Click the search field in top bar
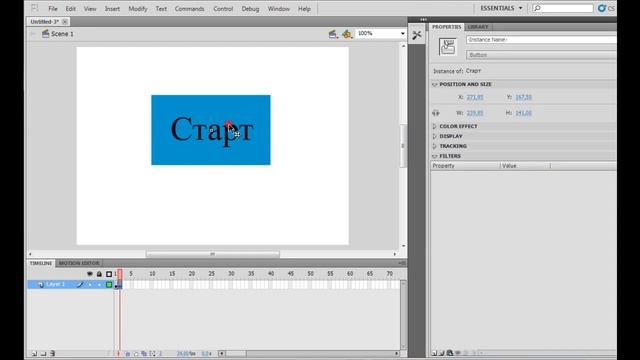640x360 pixels. tap(563, 8)
